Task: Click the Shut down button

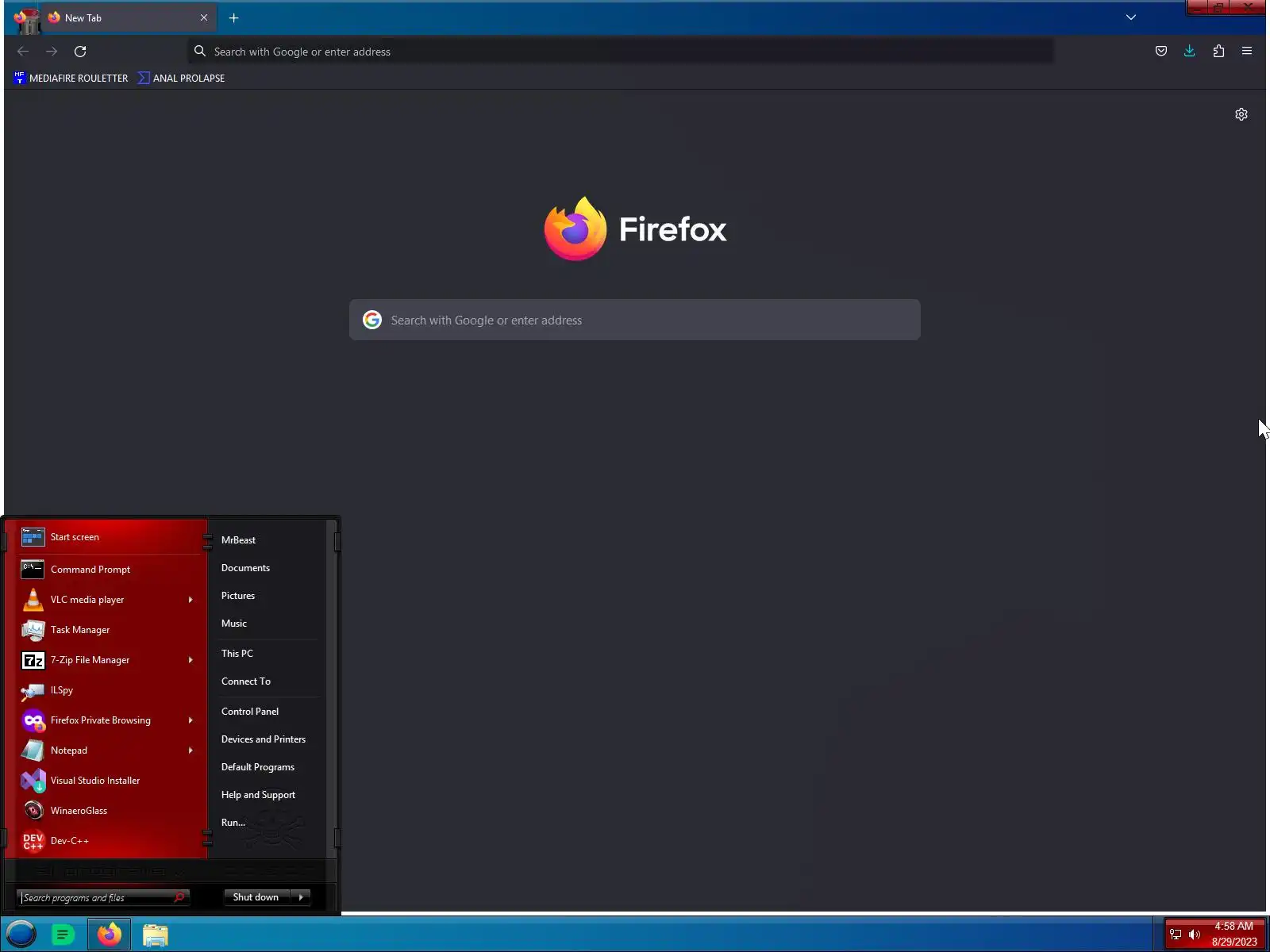Action: coord(257,897)
